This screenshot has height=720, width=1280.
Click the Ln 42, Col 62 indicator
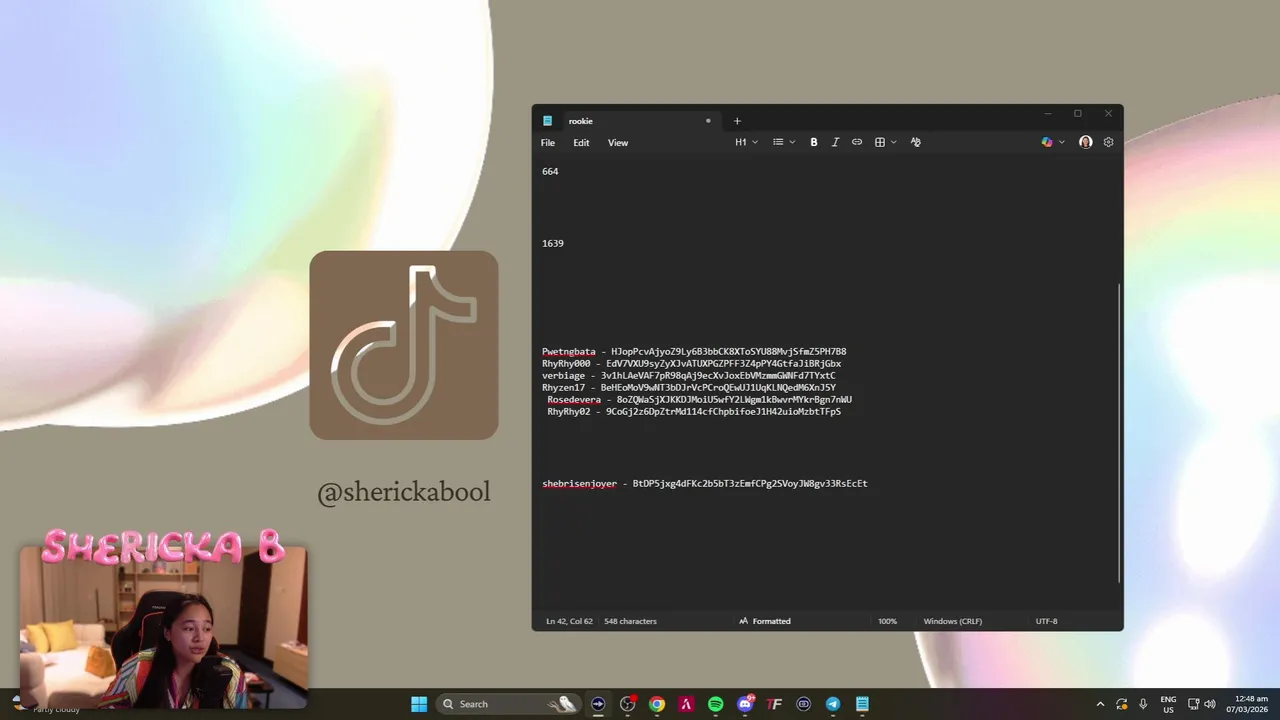point(569,621)
